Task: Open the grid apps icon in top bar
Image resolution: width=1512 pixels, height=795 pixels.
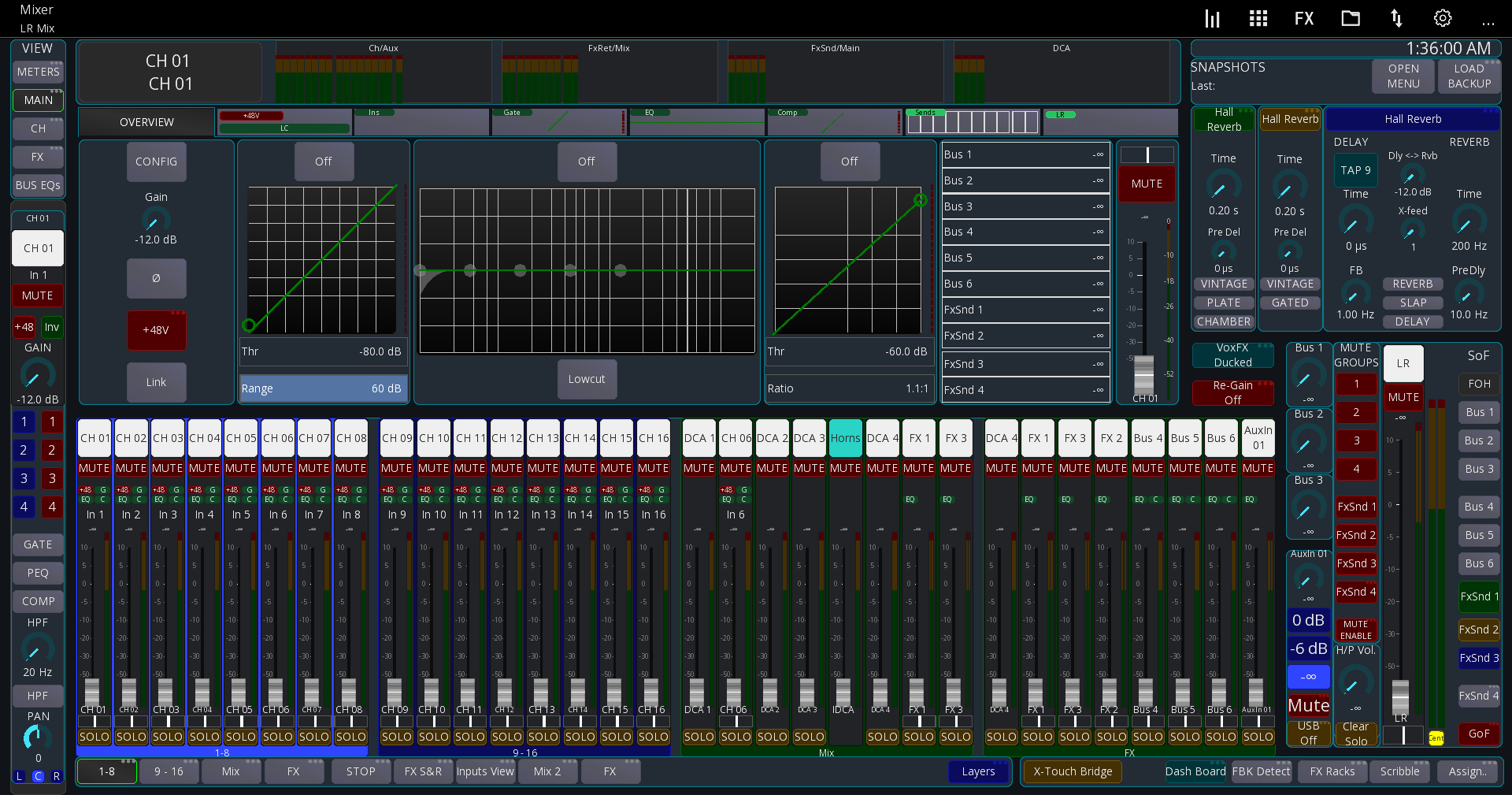Action: tap(1258, 18)
